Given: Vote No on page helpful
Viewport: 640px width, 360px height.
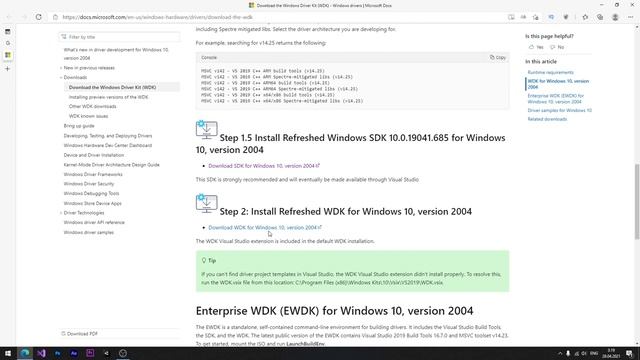Looking at the screenshot, I should [x=557, y=47].
